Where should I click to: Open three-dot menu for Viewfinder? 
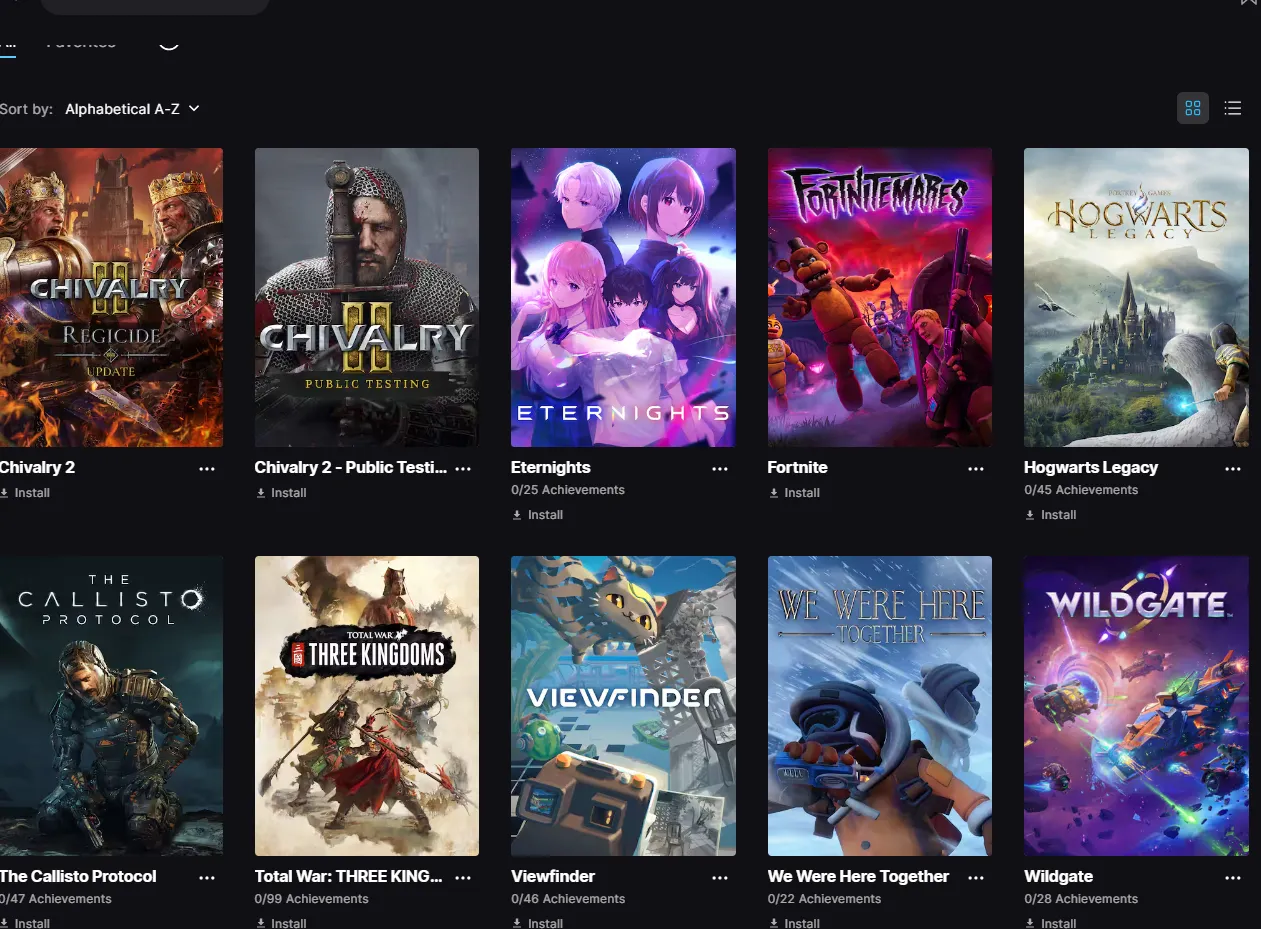(720, 877)
